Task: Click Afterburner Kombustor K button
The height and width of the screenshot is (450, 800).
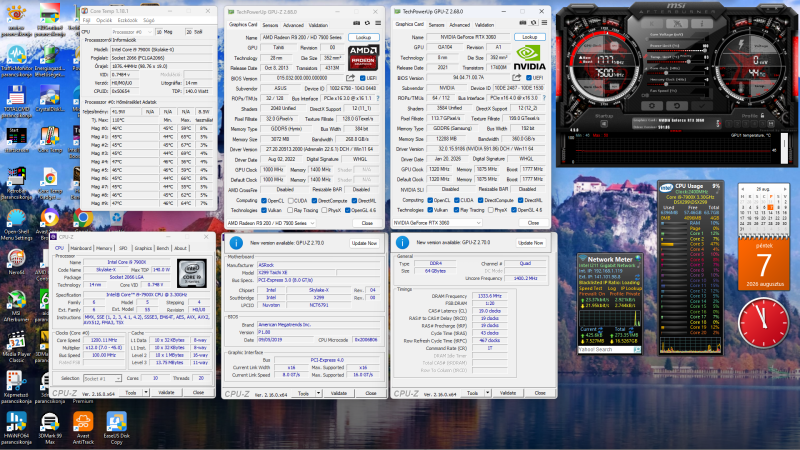Action: (652, 23)
